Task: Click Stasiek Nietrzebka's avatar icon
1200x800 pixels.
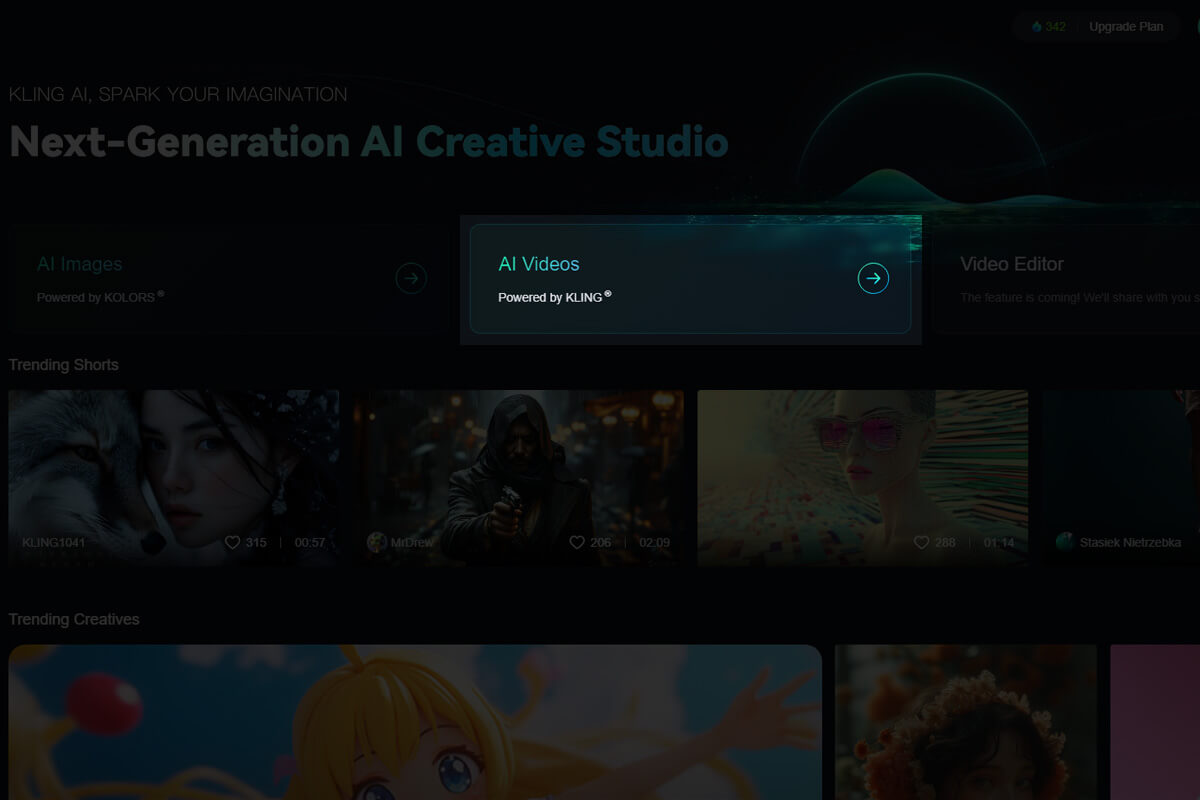Action: tap(1065, 542)
